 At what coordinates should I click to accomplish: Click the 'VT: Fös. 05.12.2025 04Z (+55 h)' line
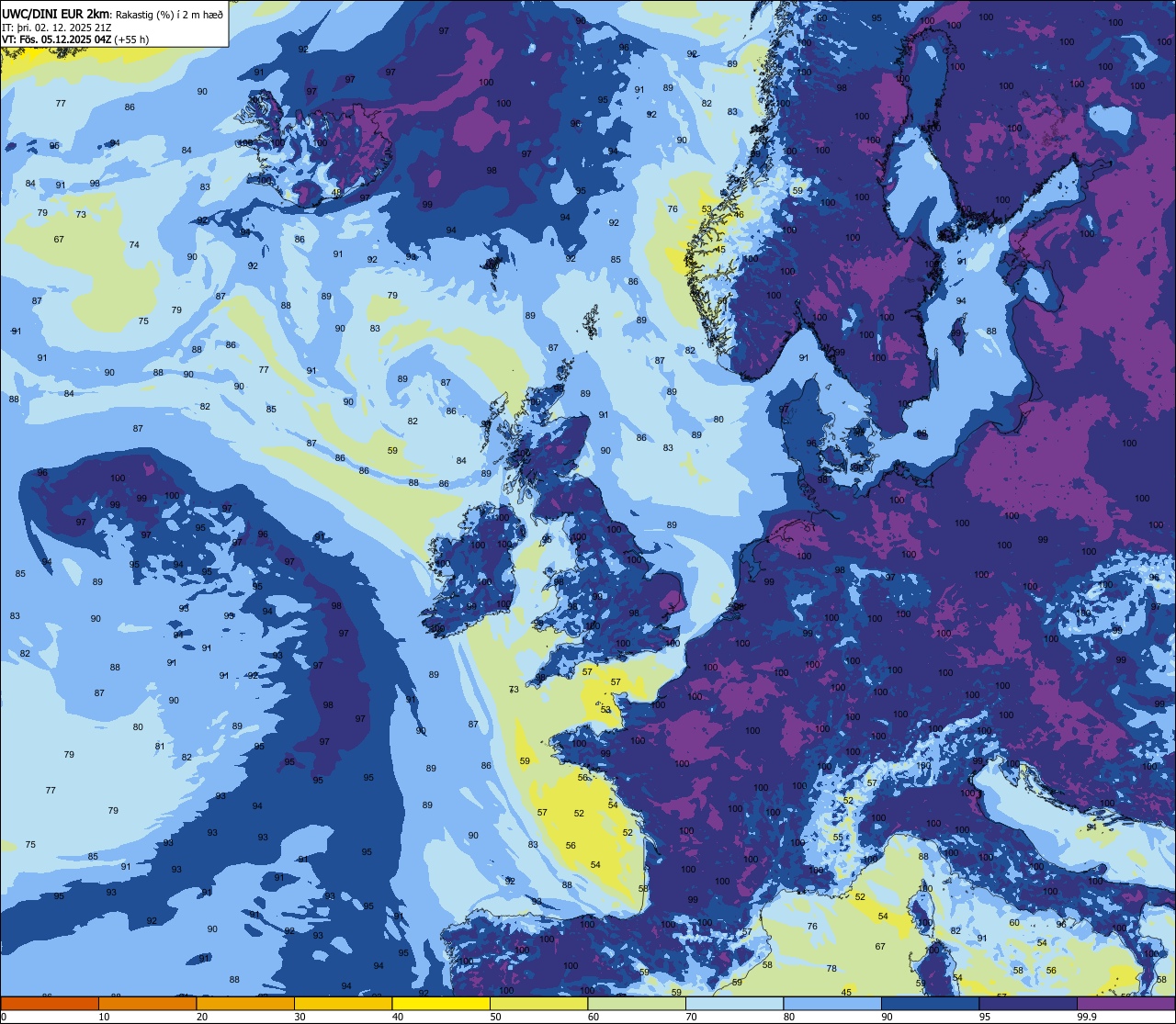[x=75, y=39]
